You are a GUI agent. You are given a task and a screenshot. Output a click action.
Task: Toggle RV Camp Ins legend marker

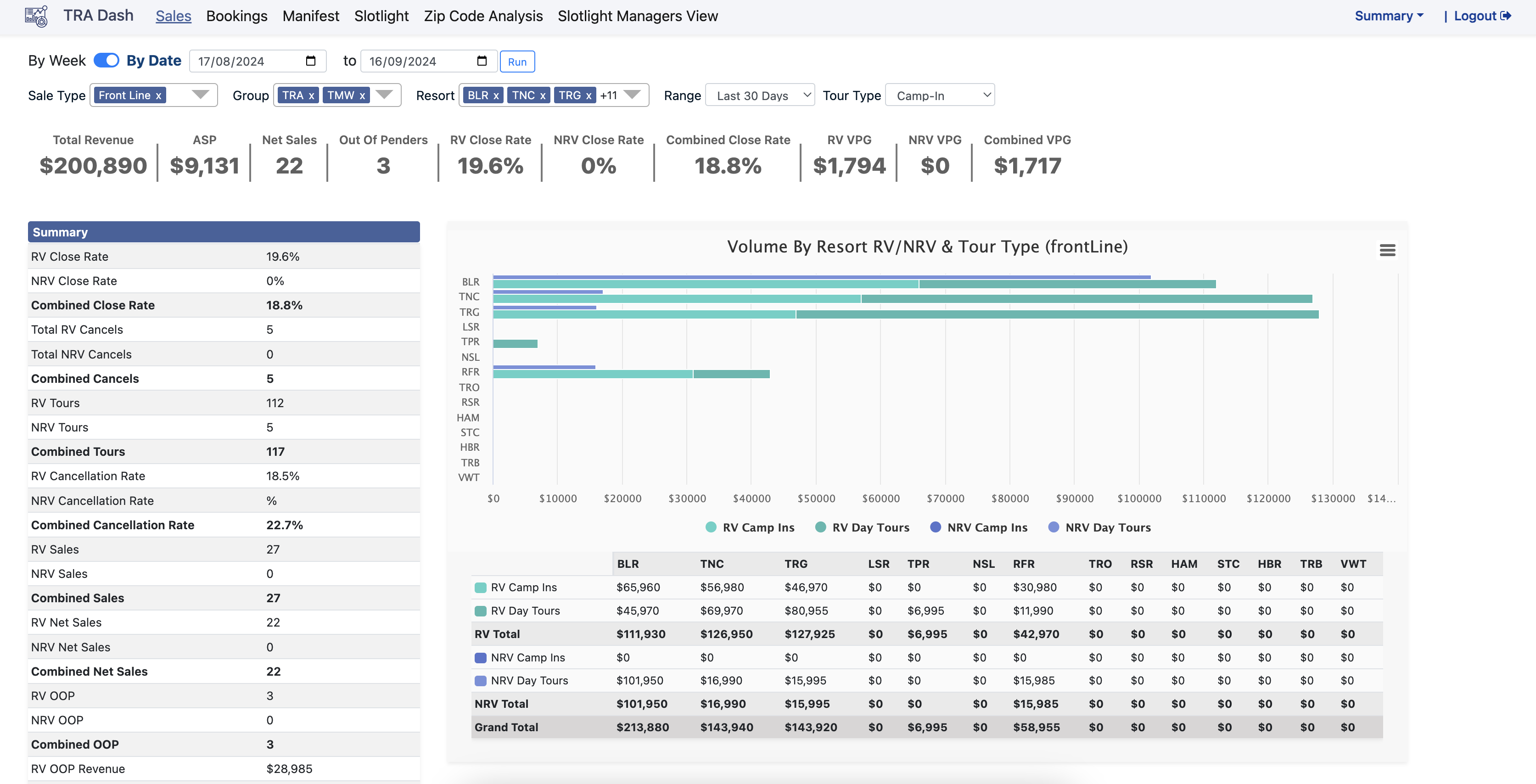(711, 527)
